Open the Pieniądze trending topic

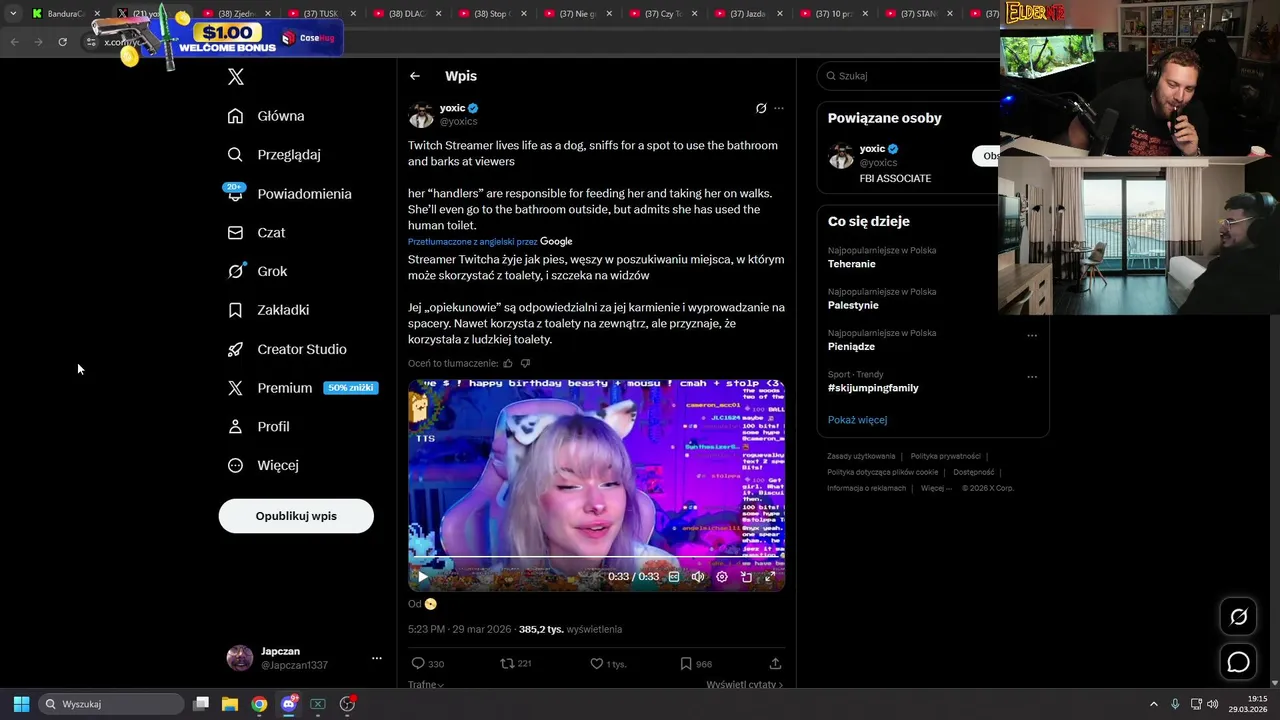coord(851,347)
